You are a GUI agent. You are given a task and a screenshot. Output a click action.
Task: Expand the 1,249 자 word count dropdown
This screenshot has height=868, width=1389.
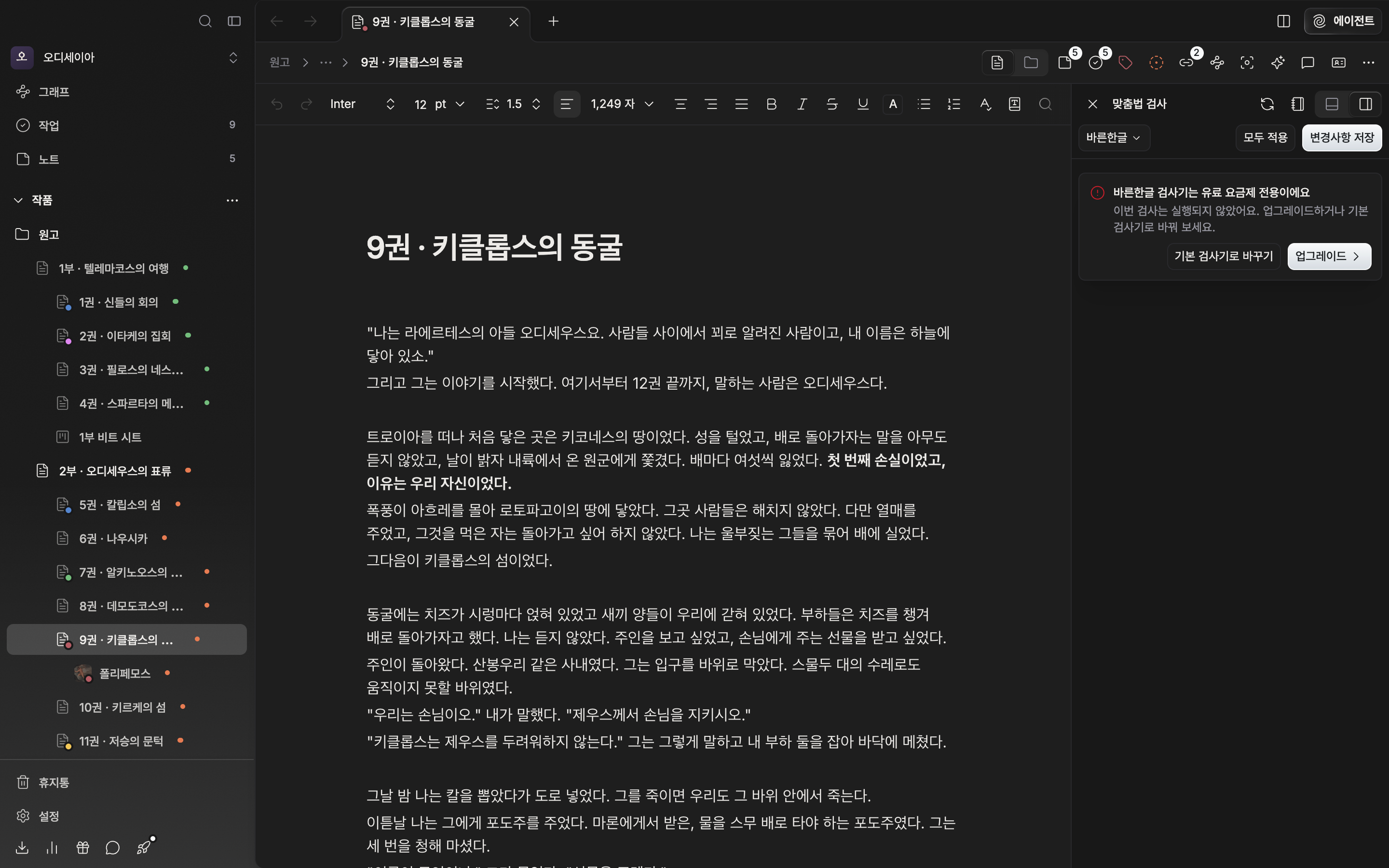(622, 104)
